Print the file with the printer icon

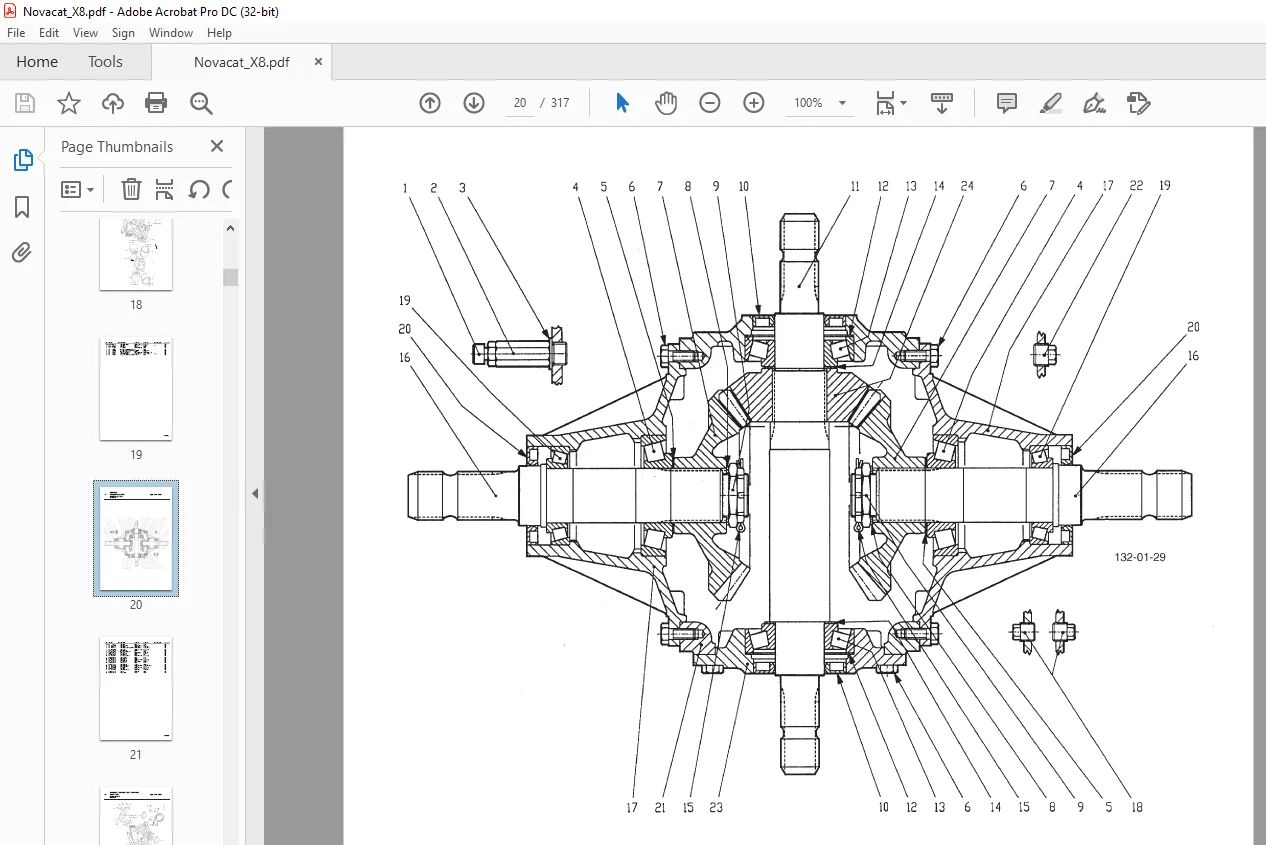pos(156,103)
